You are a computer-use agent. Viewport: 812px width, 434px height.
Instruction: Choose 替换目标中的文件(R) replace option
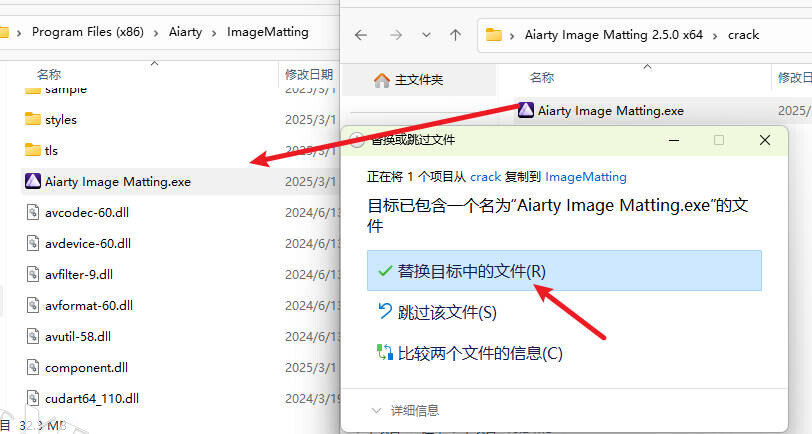pos(564,271)
